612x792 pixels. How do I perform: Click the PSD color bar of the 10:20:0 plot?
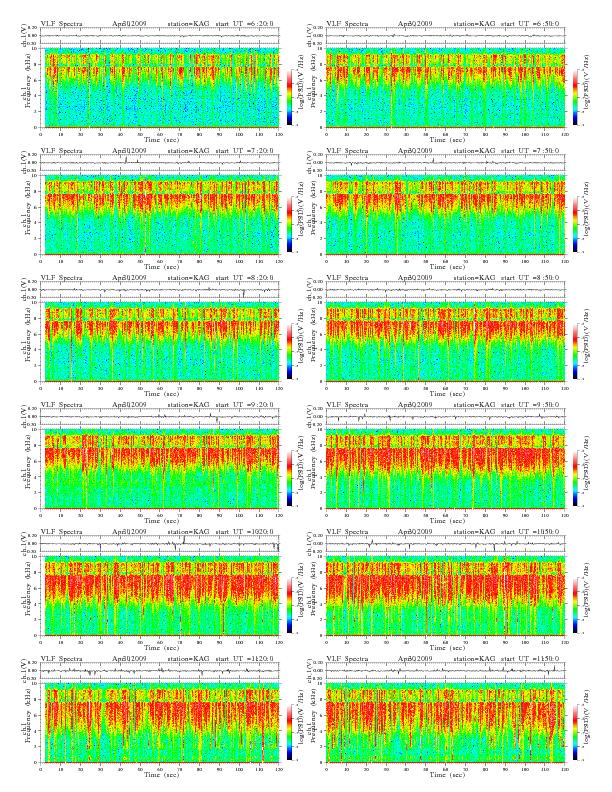[289, 605]
